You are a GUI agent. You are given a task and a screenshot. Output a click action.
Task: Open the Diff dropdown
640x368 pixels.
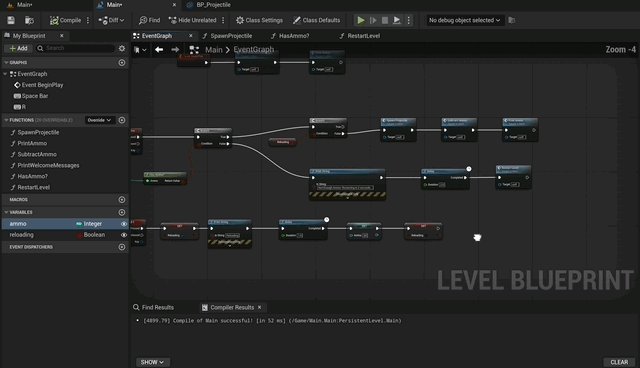[x=111, y=20]
